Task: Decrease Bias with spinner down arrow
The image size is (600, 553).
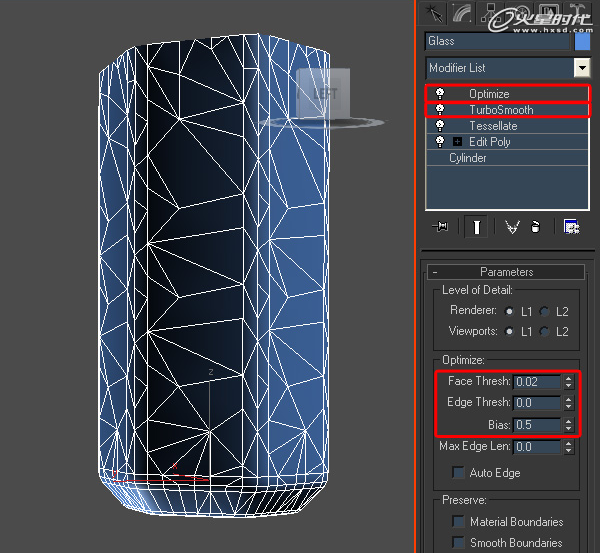Action: (x=569, y=429)
